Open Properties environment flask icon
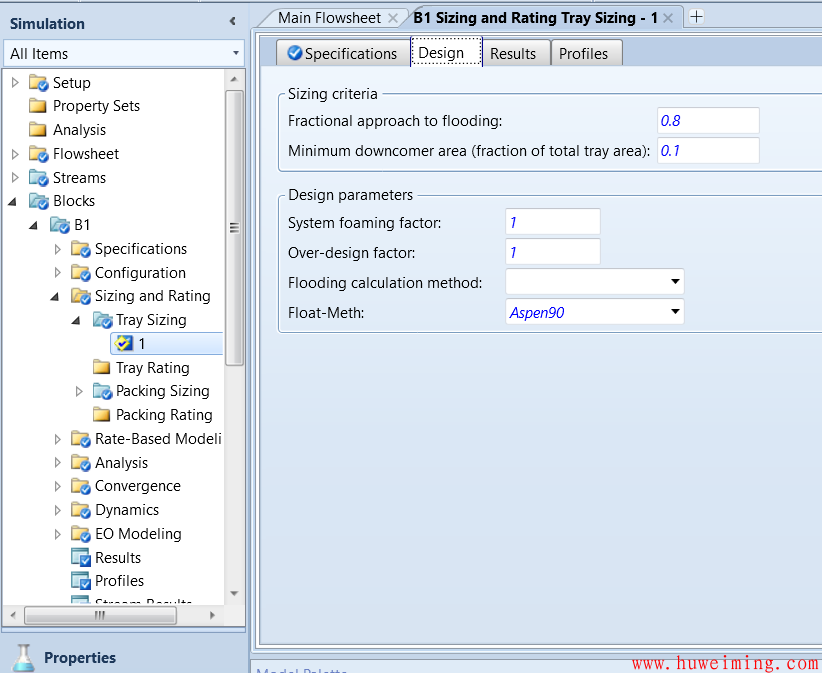The height and width of the screenshot is (673, 822). [x=23, y=658]
